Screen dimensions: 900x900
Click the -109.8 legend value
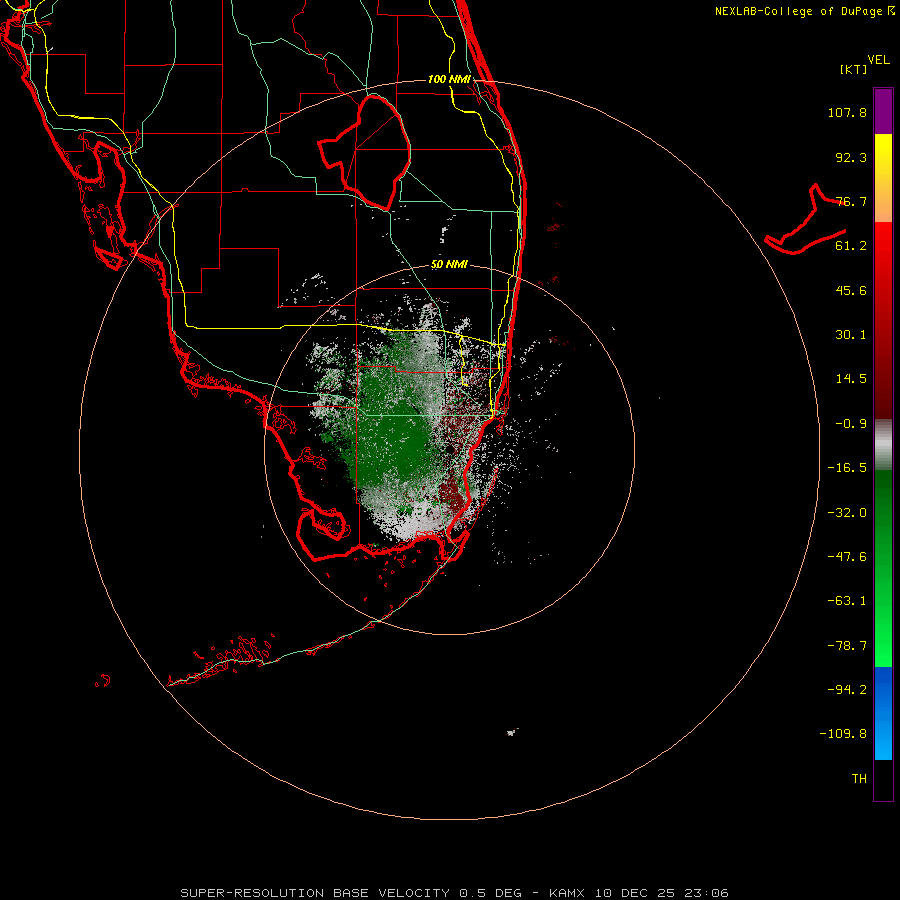(843, 734)
